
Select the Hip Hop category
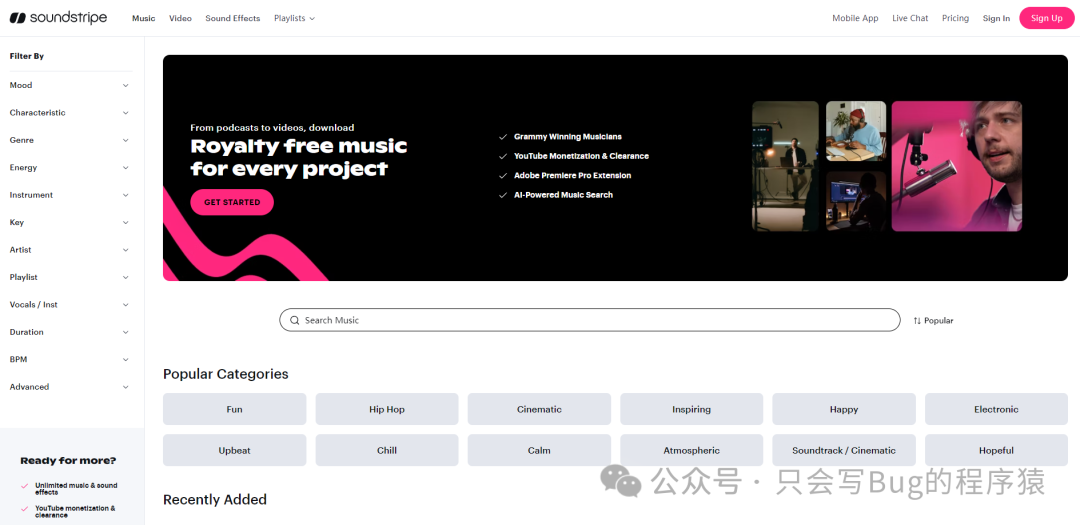tap(387, 409)
